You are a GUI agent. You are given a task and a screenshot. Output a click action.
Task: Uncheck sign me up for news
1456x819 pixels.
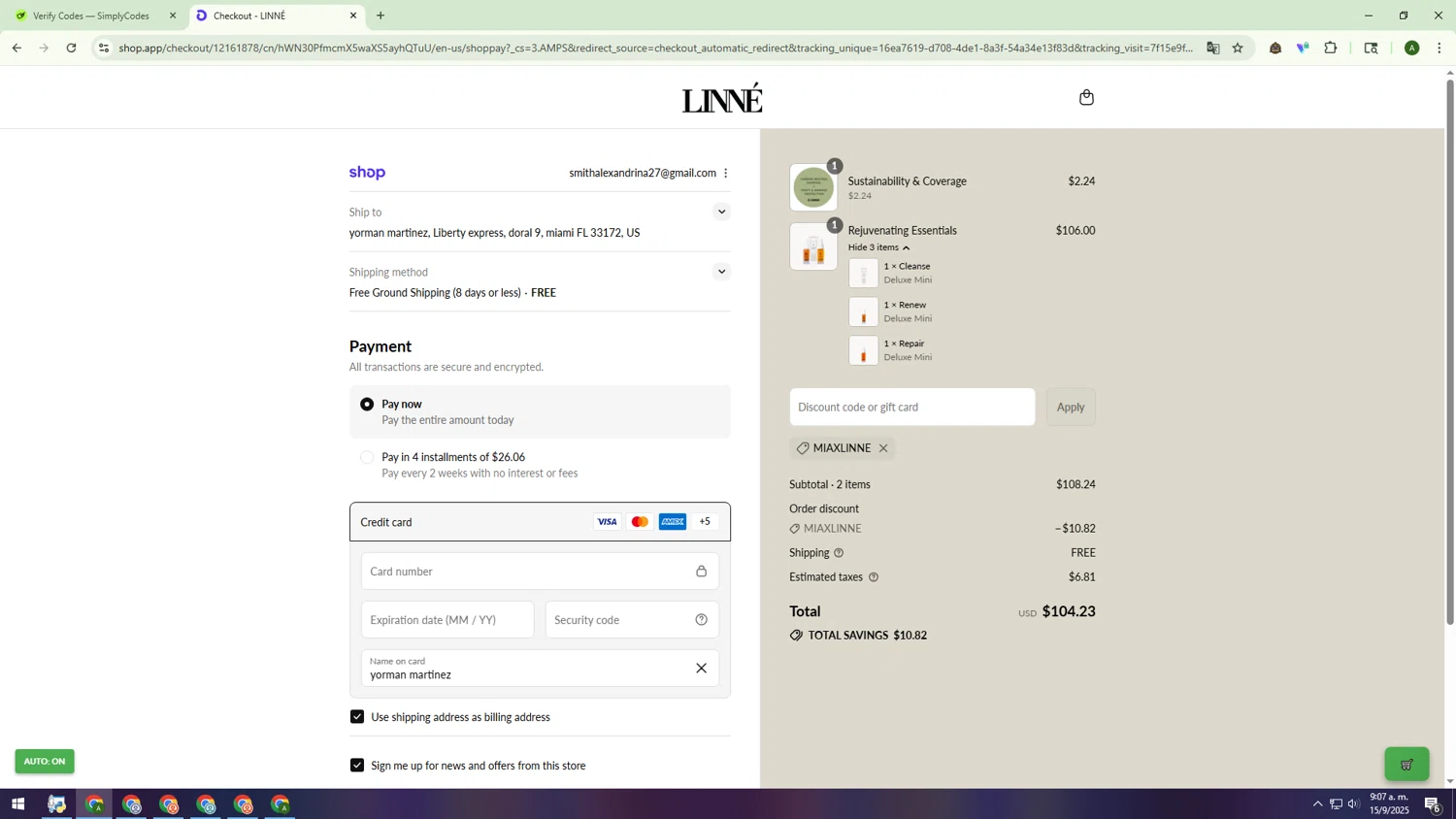point(357,766)
